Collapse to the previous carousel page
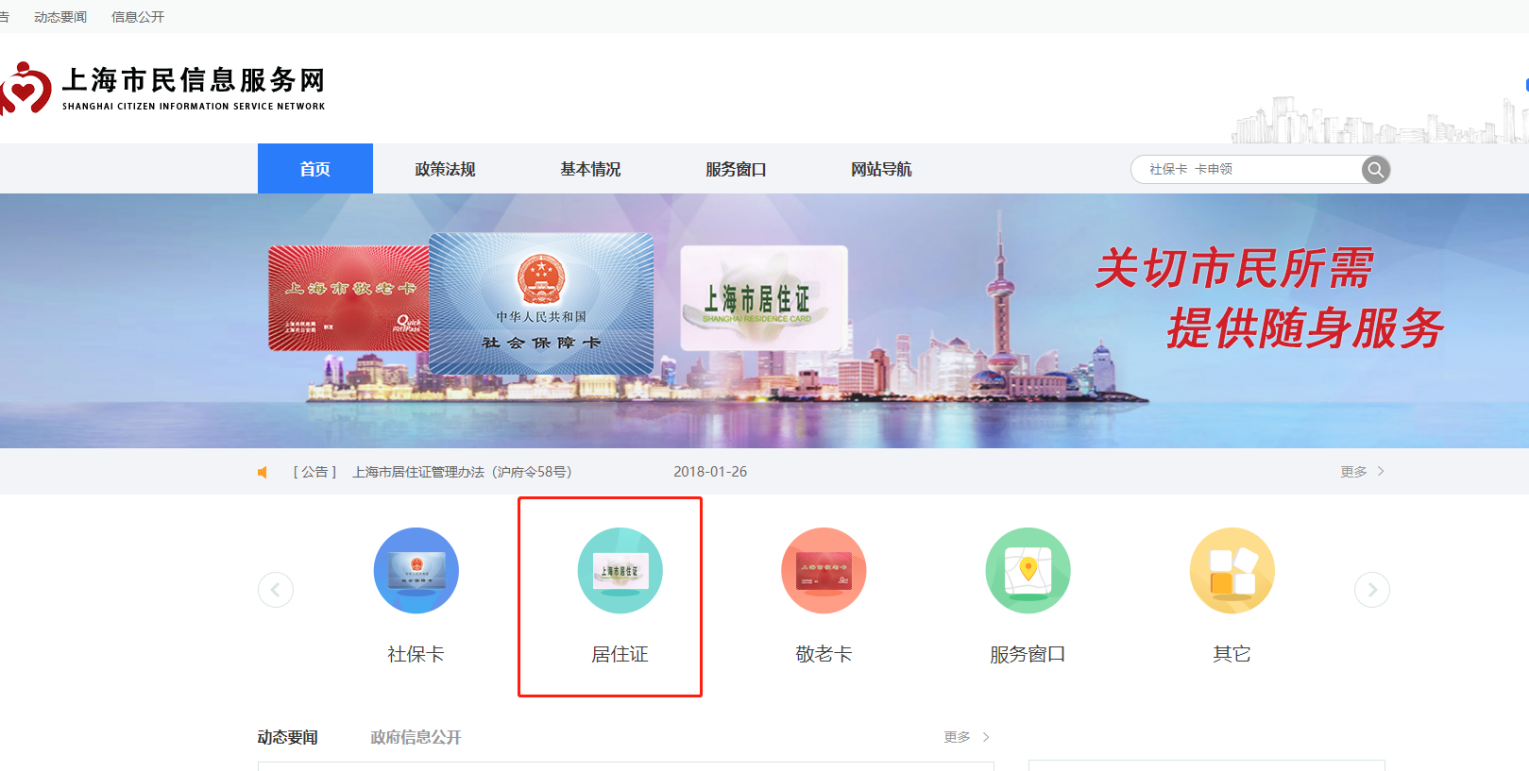 [x=276, y=590]
